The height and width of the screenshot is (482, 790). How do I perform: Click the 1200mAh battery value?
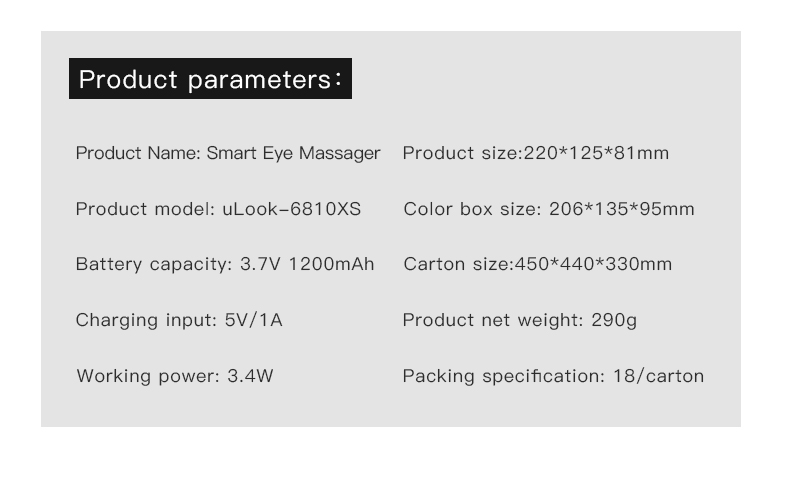[x=331, y=264]
